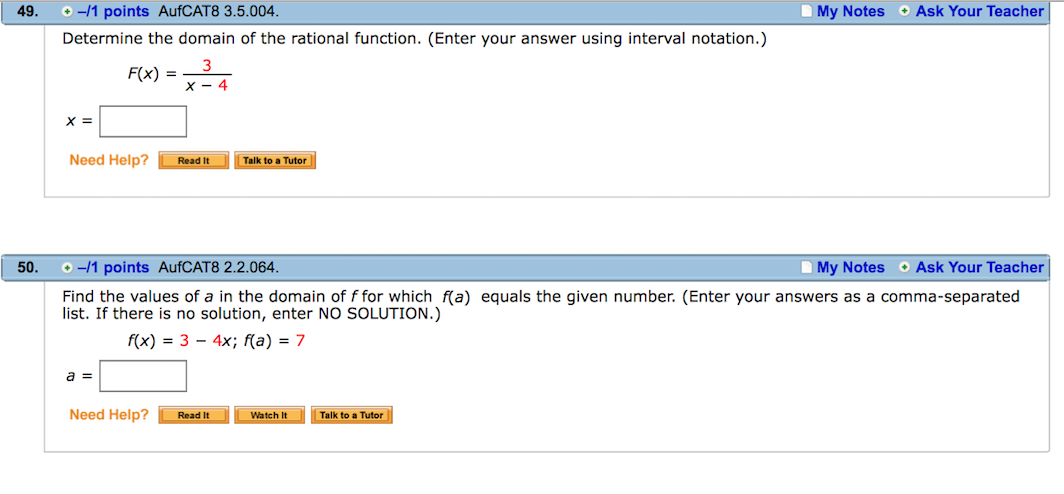This screenshot has height=494, width=1064.
Task: Open My Notes link for question 49
Action: [x=851, y=12]
